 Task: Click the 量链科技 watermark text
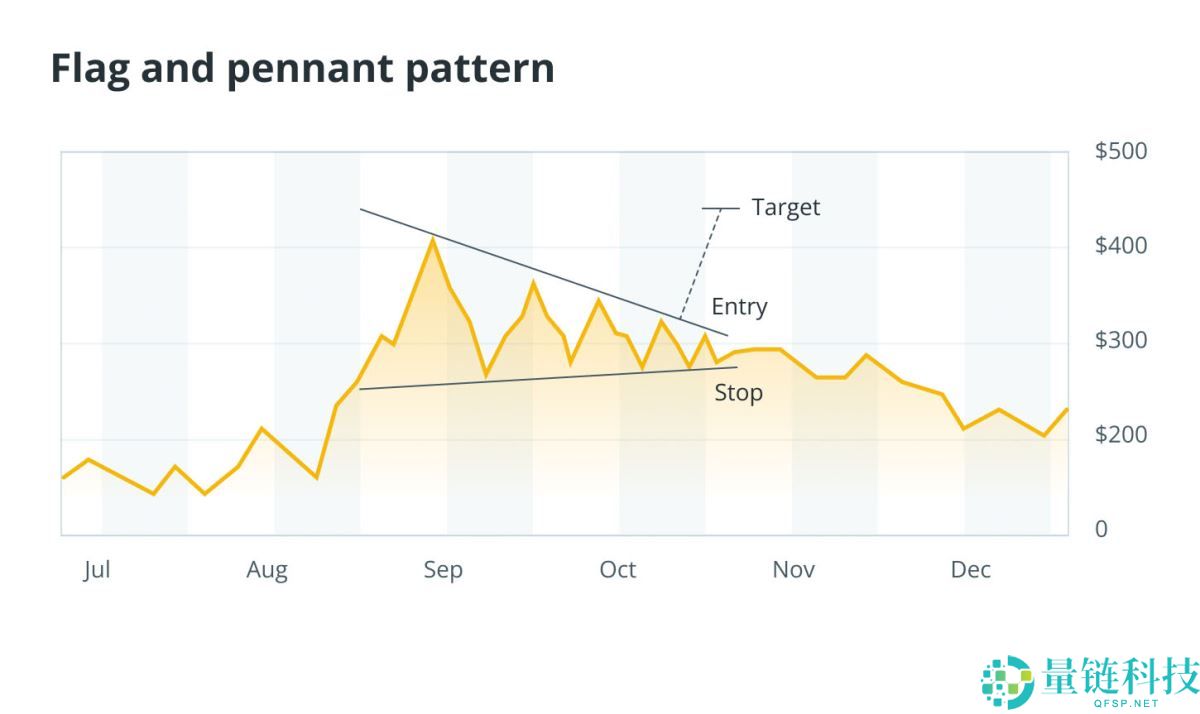click(x=1118, y=674)
